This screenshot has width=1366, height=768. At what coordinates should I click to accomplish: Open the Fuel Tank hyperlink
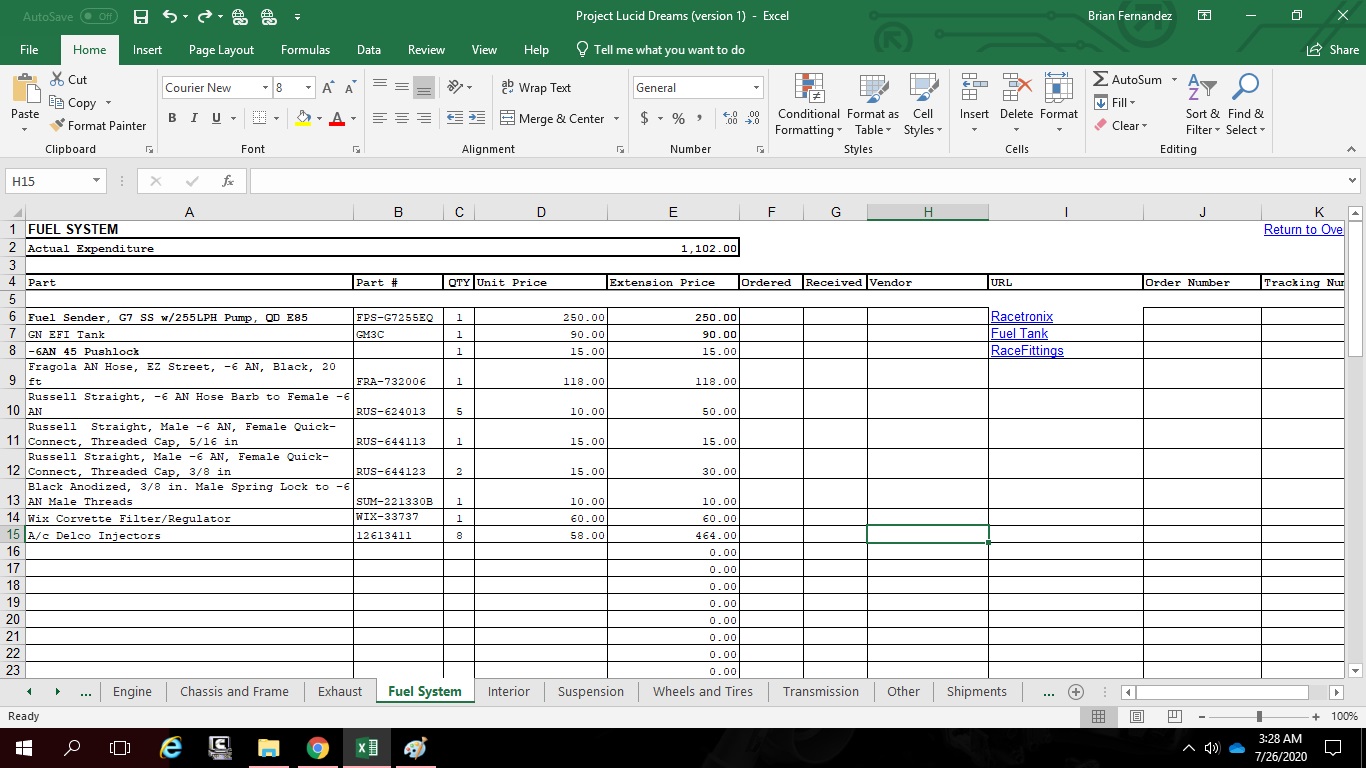click(x=1019, y=334)
